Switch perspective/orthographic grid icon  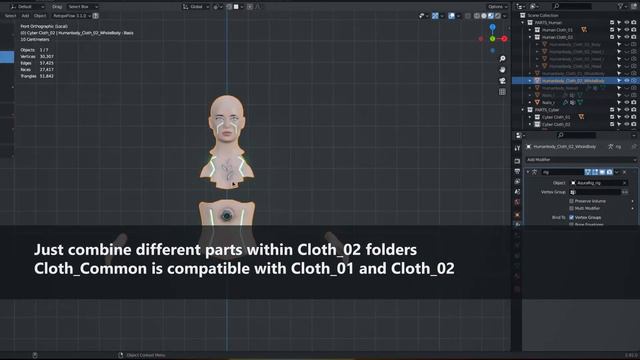pyautogui.click(x=502, y=92)
